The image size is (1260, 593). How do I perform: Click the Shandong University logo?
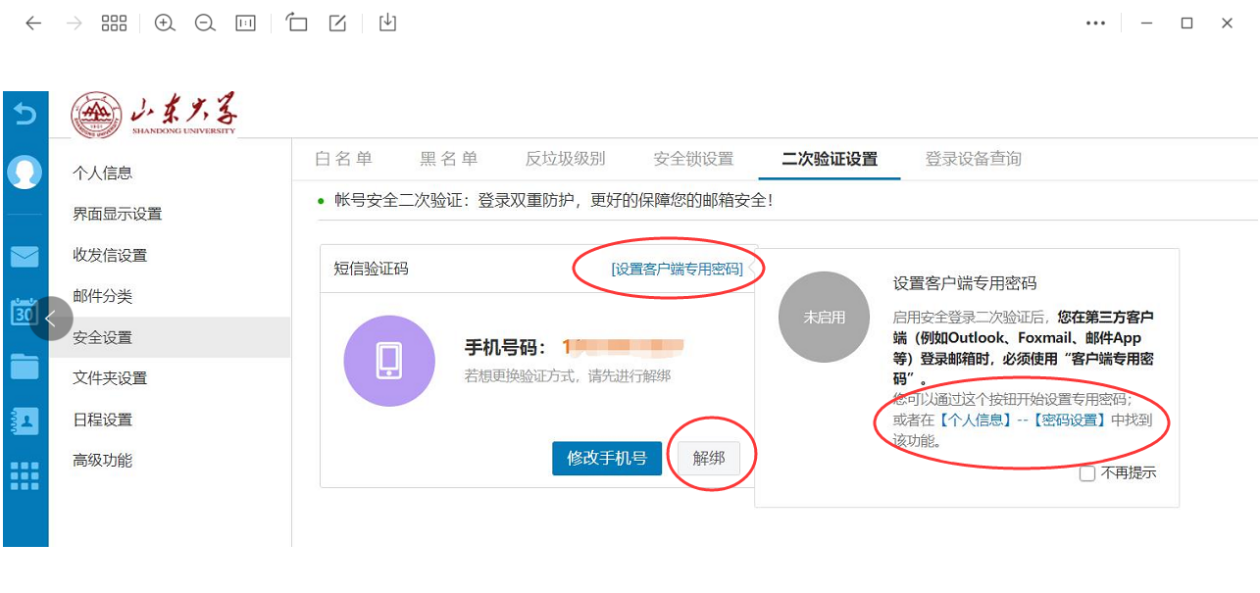154,114
